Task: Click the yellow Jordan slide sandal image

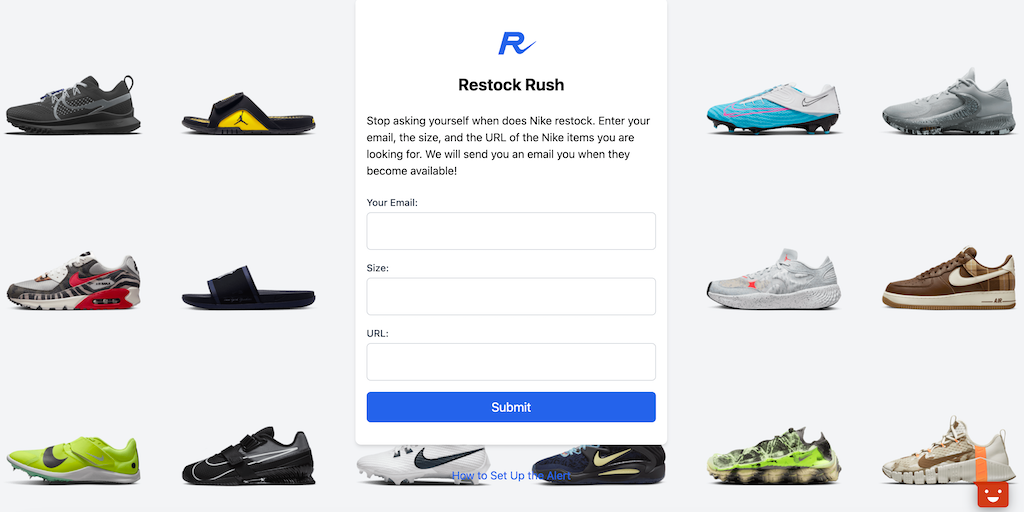Action: point(249,114)
